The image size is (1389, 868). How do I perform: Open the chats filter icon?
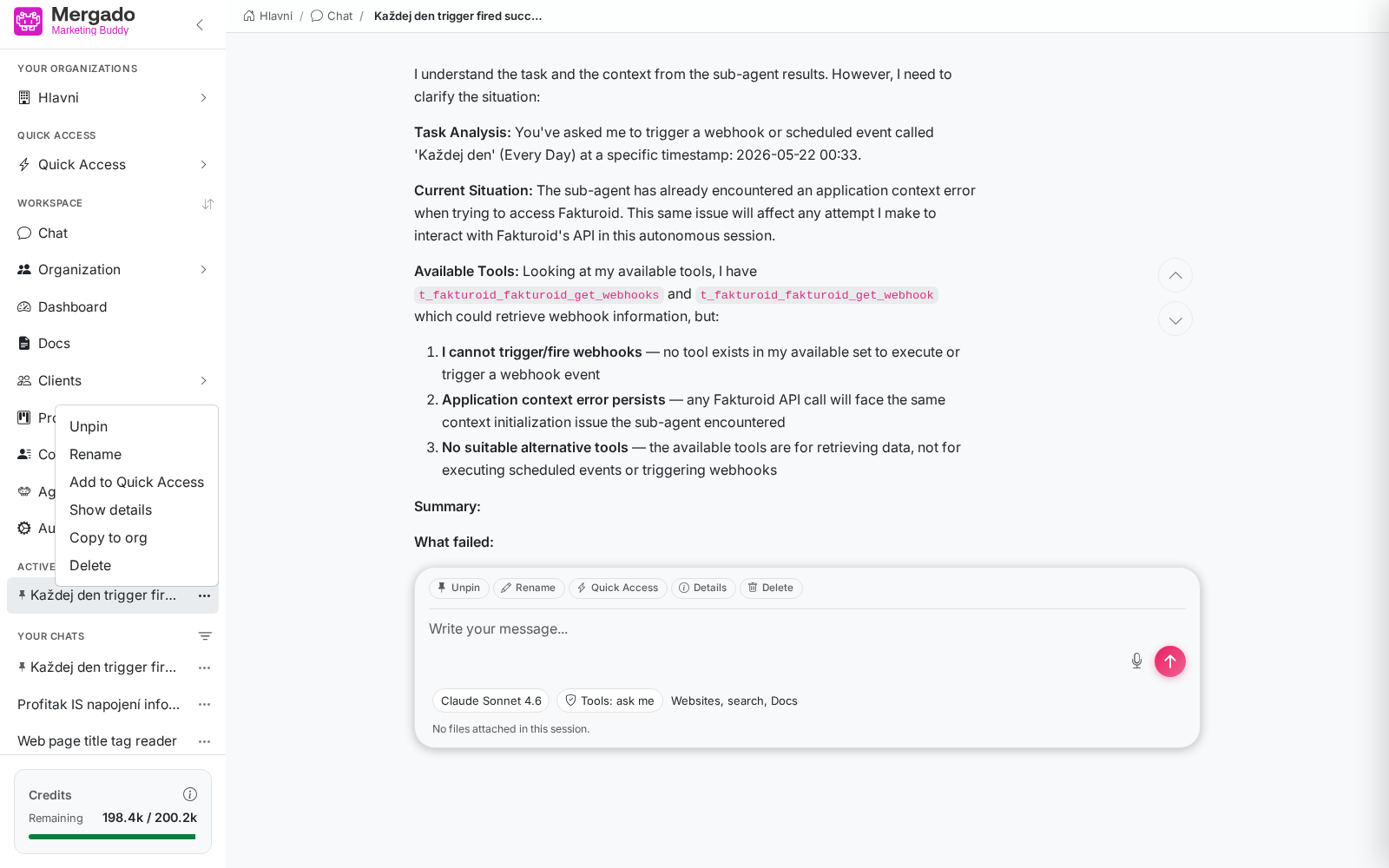click(205, 636)
